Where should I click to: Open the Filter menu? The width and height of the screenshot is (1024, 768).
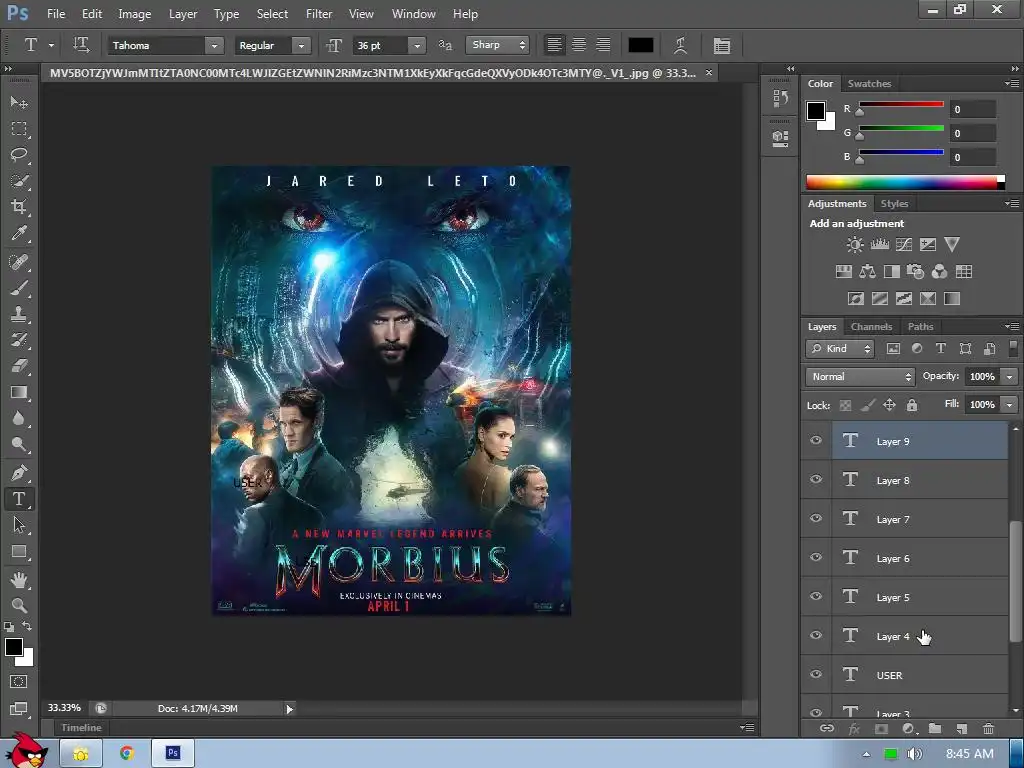319,14
